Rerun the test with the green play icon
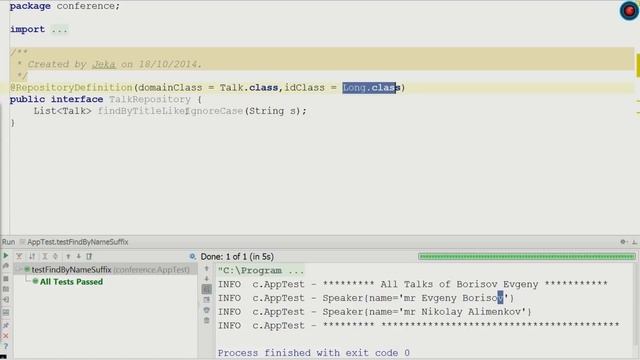Image resolution: width=640 pixels, height=360 pixels. 6,256
